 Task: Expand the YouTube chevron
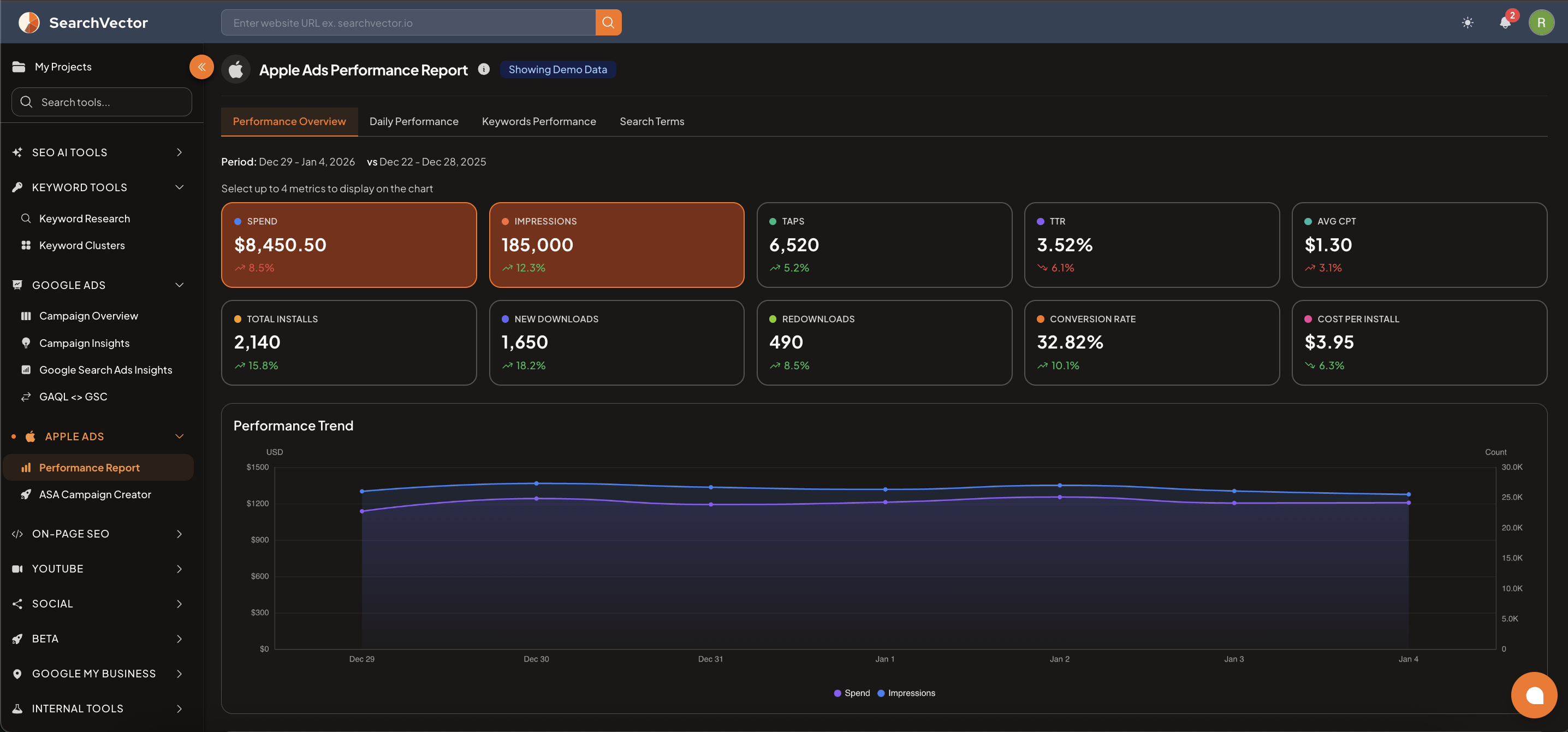pyautogui.click(x=179, y=569)
